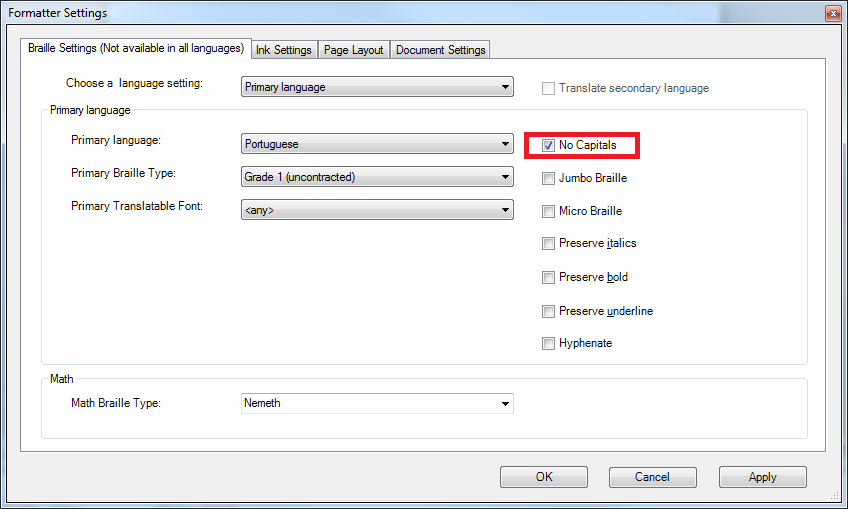The width and height of the screenshot is (848, 509).
Task: Check the Preserve underline box
Action: [x=549, y=311]
